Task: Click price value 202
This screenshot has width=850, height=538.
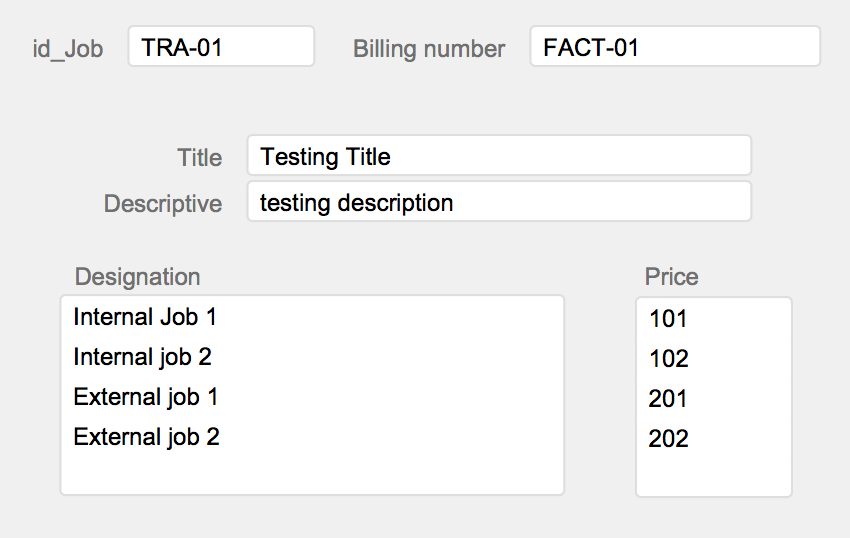Action: tap(668, 438)
